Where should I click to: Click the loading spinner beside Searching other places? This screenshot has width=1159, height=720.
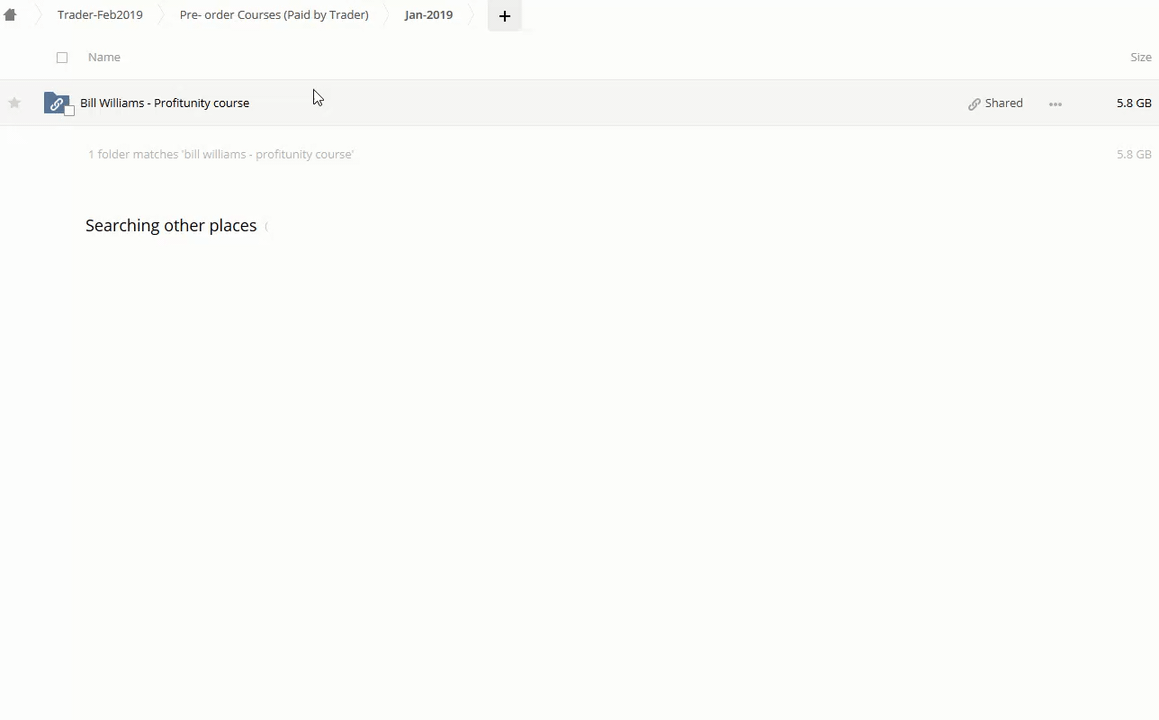267,226
